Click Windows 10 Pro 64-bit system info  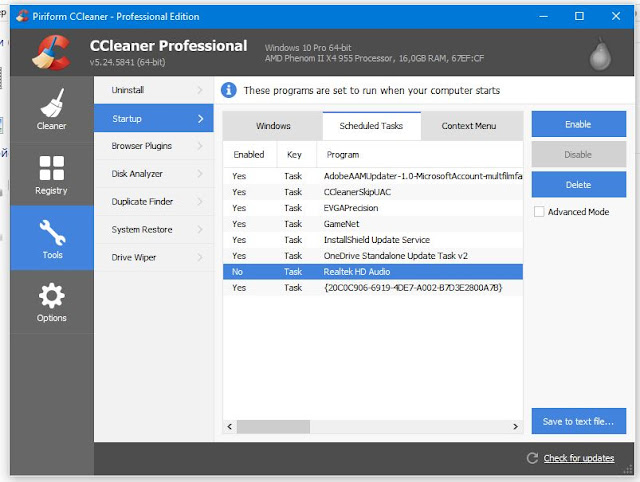click(308, 48)
